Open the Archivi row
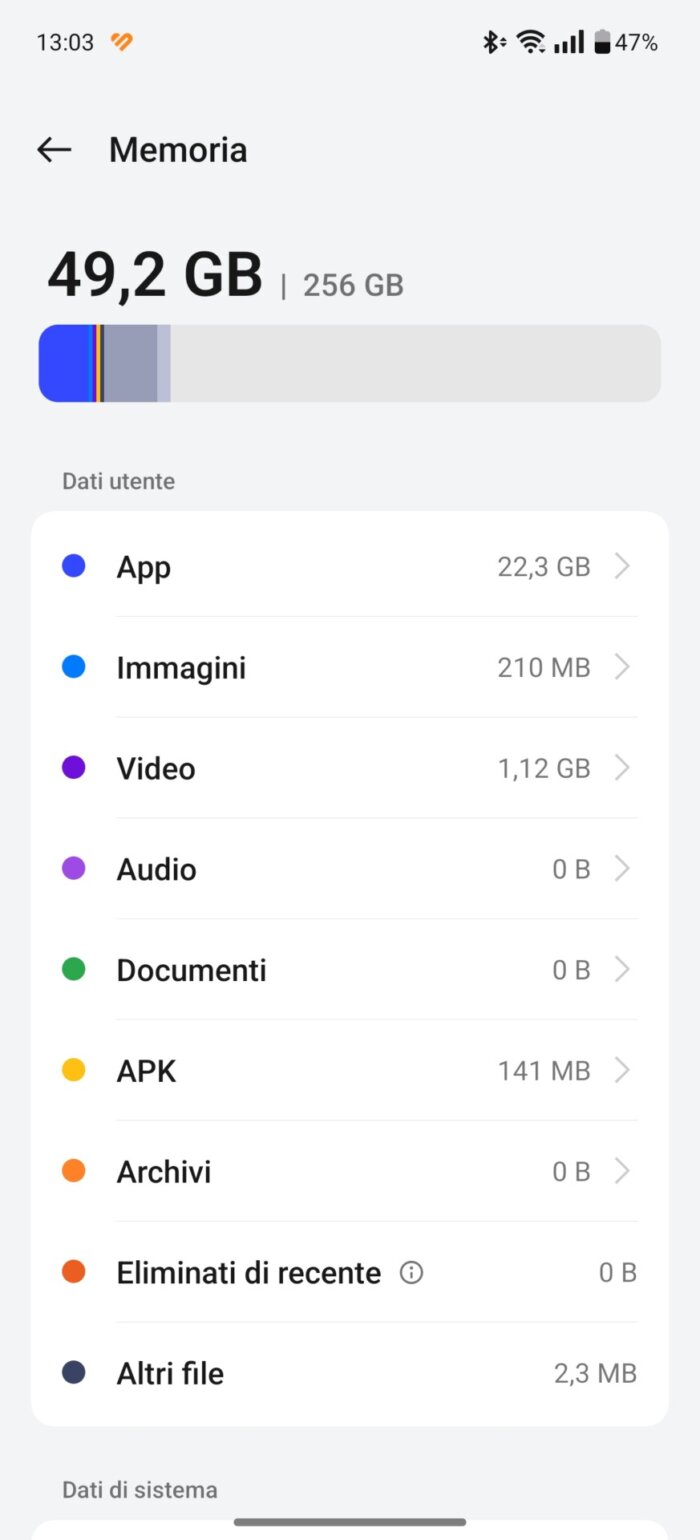The image size is (700, 1540). pos(350,1171)
